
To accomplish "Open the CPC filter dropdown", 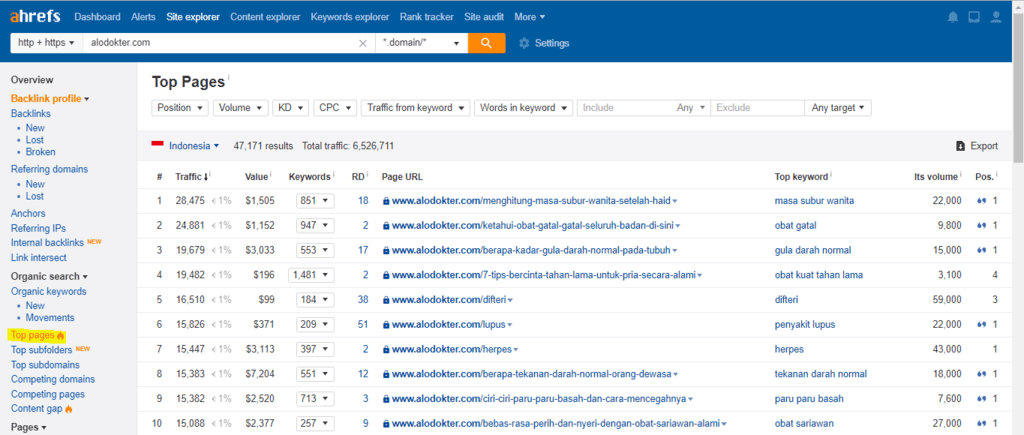I will (x=334, y=108).
